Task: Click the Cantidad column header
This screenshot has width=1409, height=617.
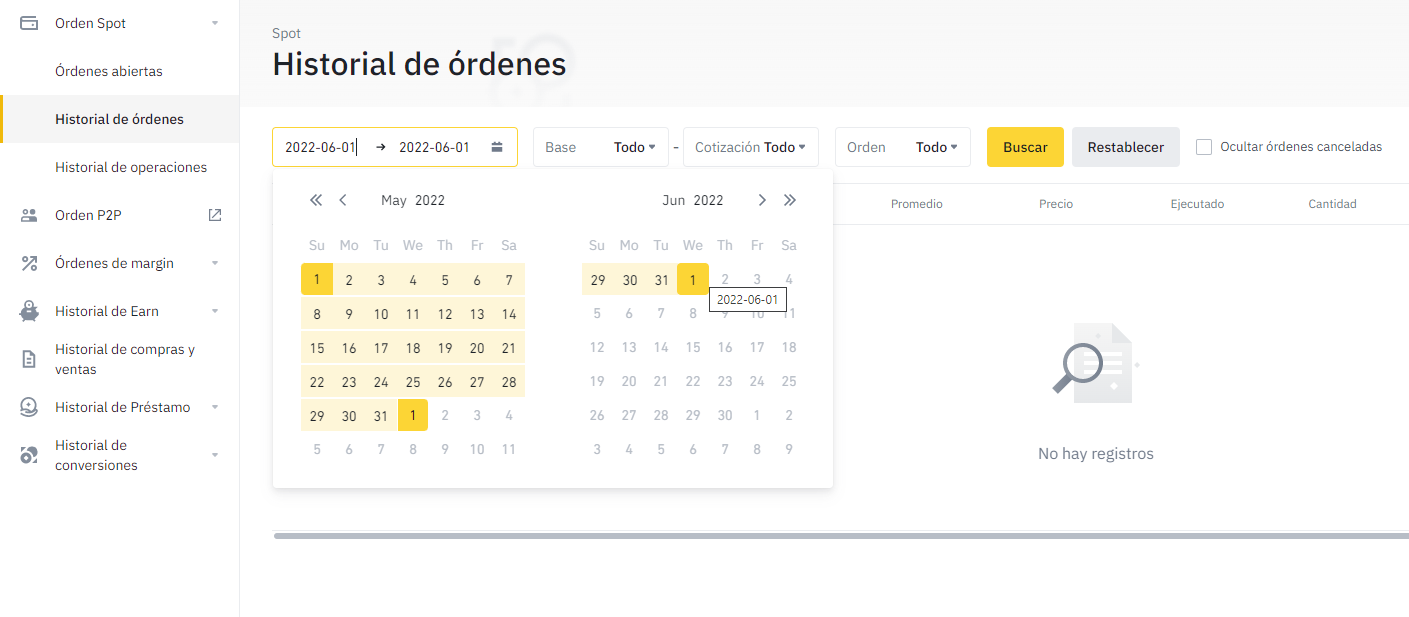Action: click(1332, 204)
